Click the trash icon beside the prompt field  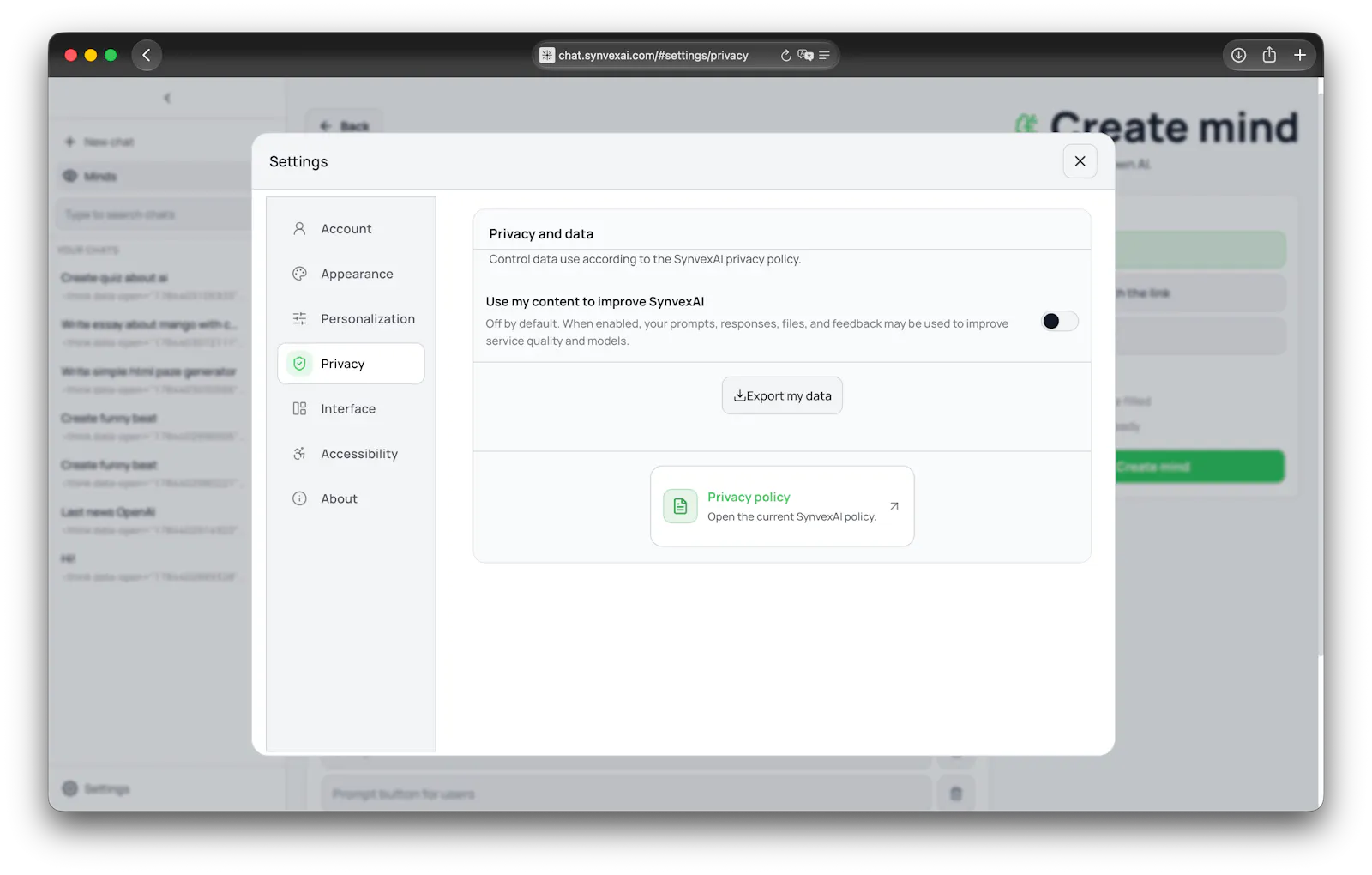pos(956,794)
